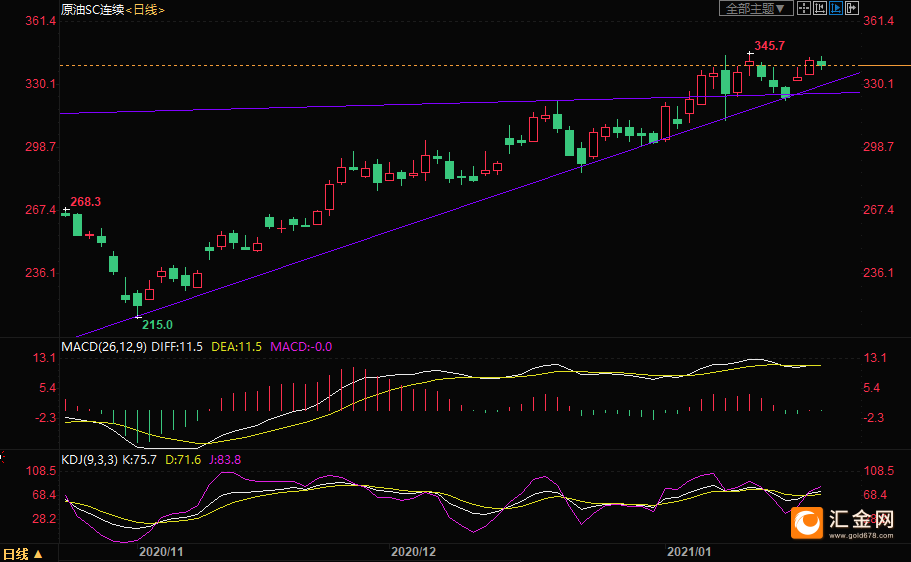Click the highlighted blue axis play icon

(x=836, y=8)
